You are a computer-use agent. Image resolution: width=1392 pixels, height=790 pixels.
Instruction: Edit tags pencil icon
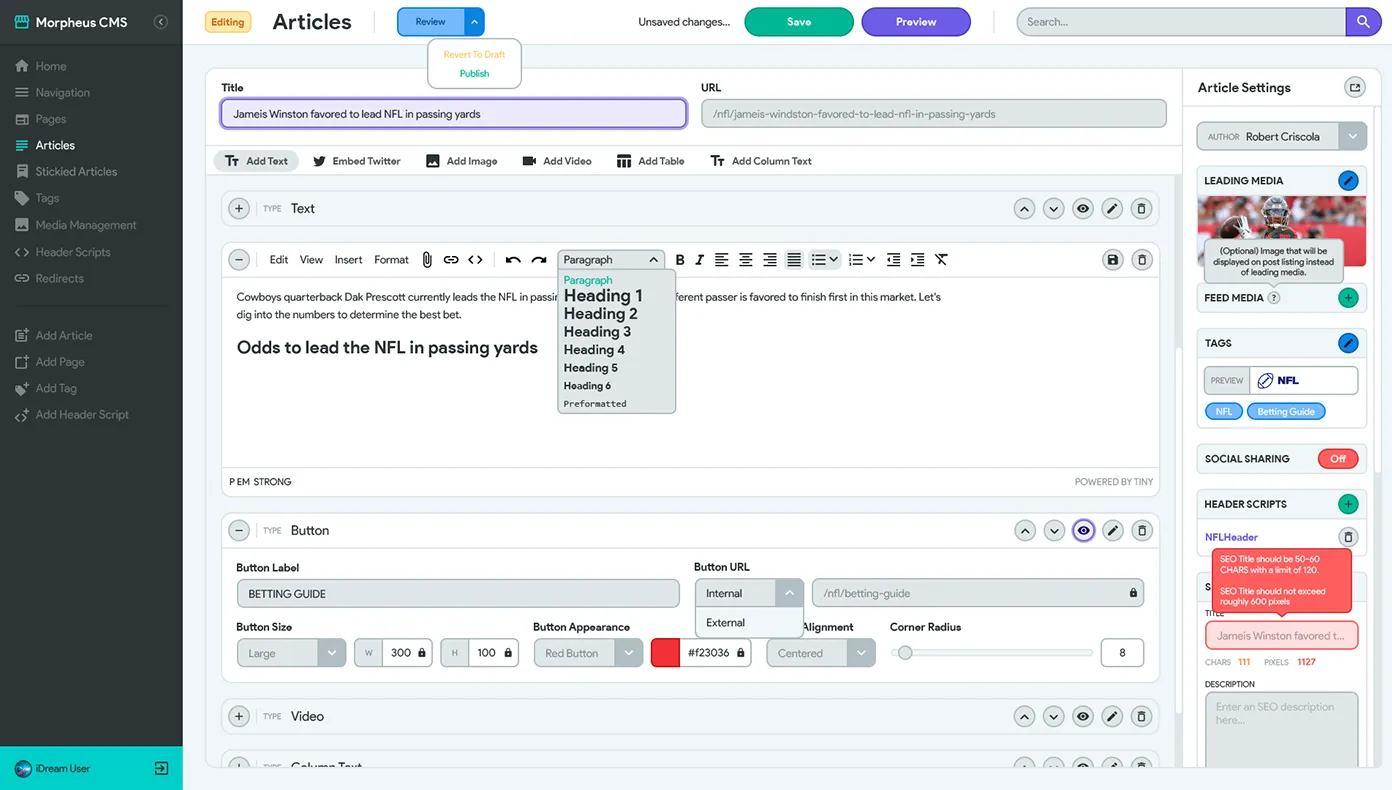1348,343
